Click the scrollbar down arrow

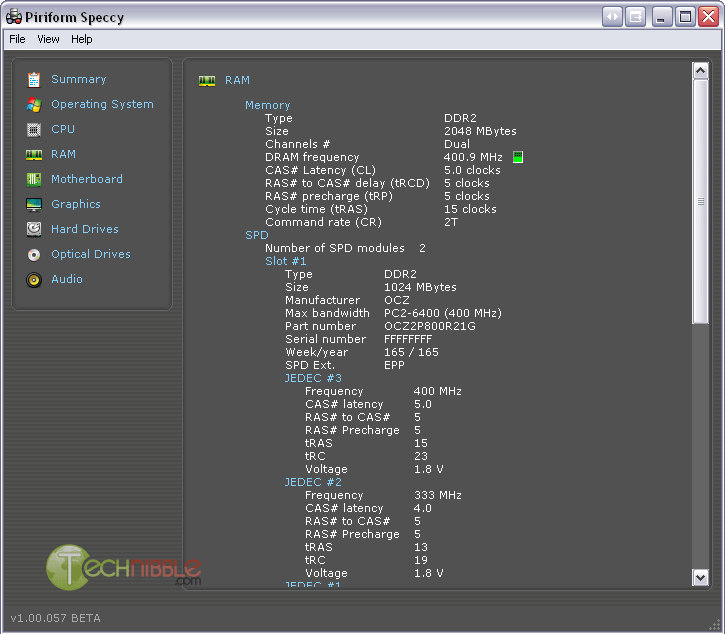700,578
